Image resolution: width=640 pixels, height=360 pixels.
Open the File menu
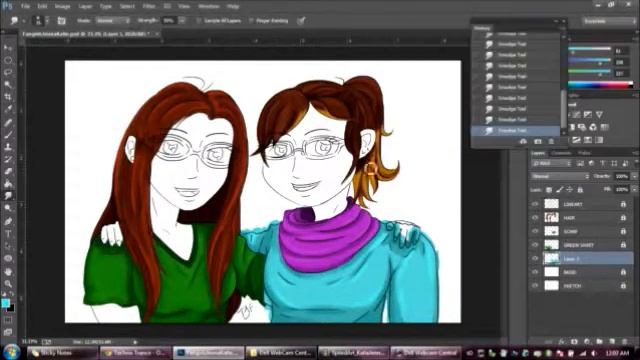pyautogui.click(x=25, y=6)
